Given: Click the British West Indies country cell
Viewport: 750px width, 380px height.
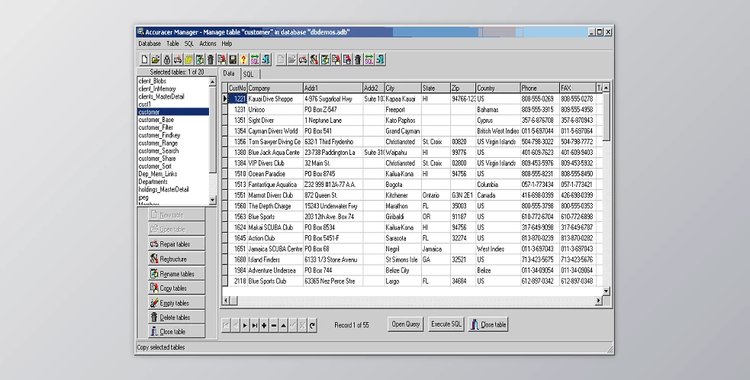Looking at the screenshot, I should [497, 131].
